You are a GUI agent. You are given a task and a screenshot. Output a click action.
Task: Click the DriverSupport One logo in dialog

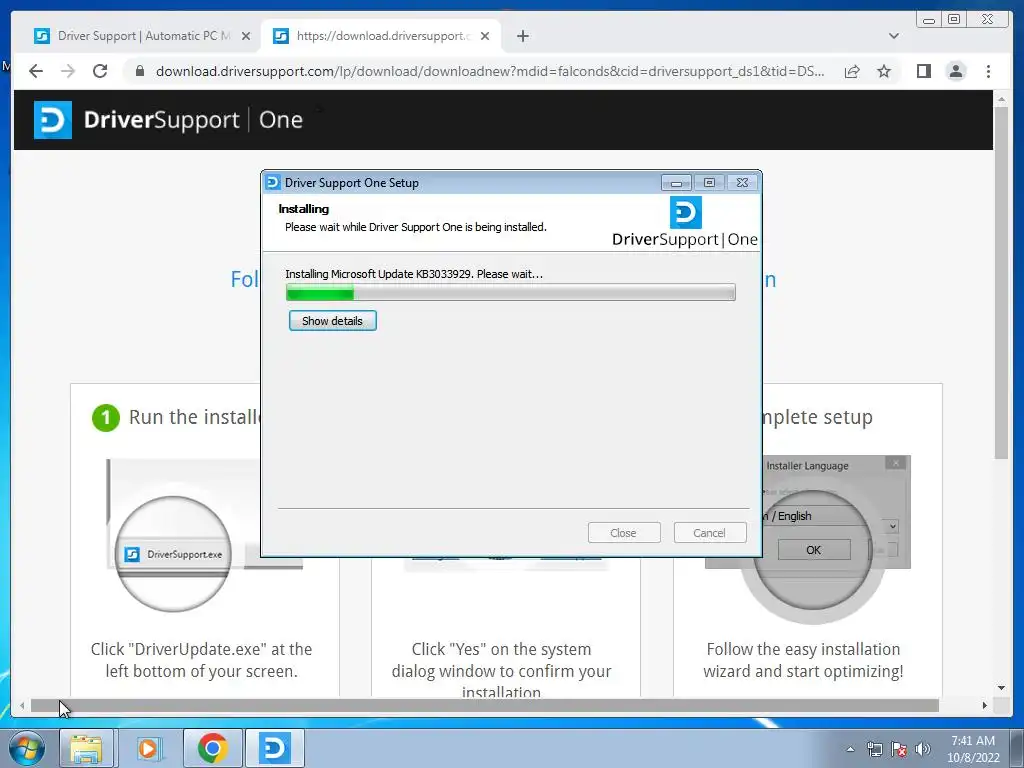point(685,223)
